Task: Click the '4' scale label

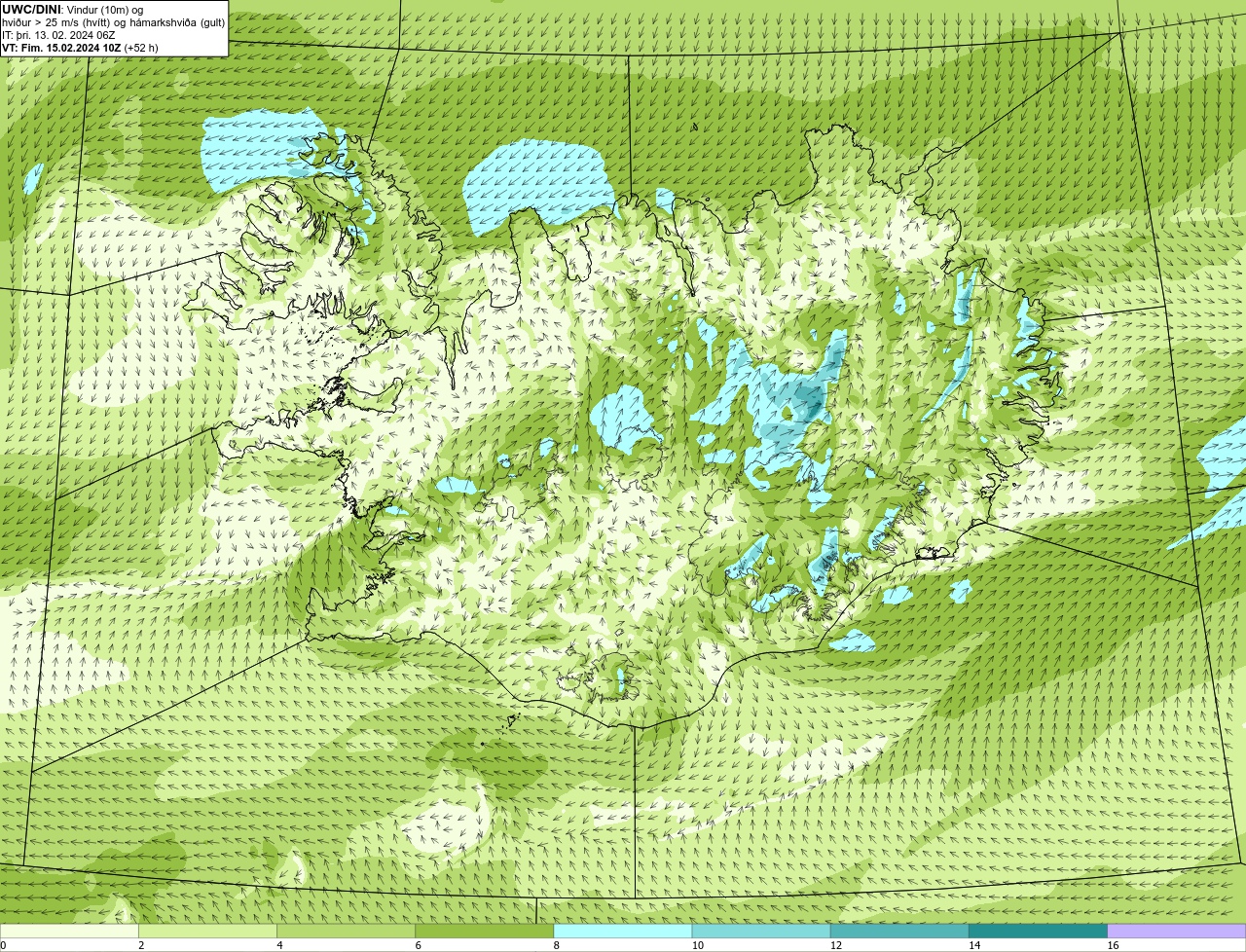Action: click(279, 945)
